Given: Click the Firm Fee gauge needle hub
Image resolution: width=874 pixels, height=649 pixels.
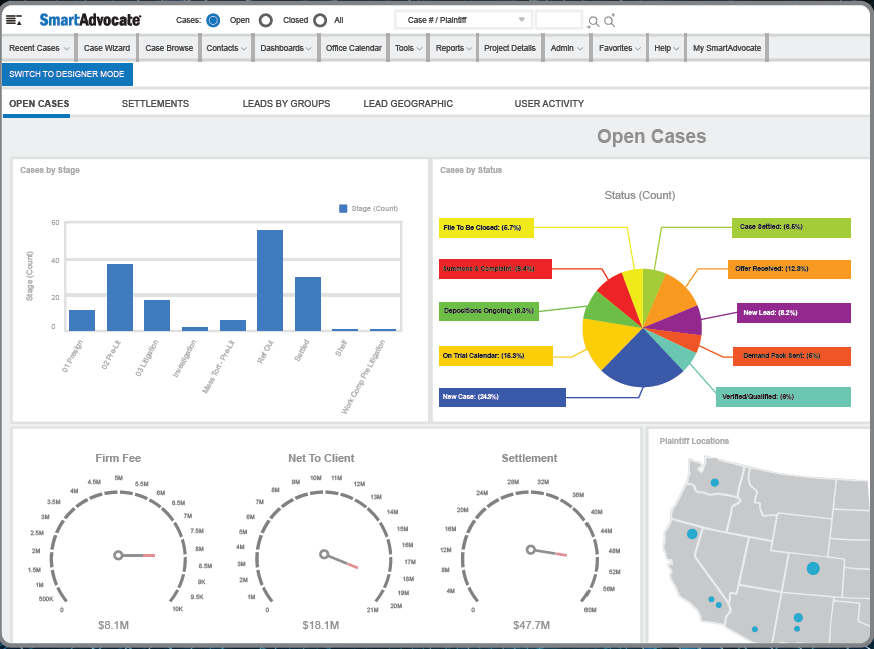Looking at the screenshot, I should tap(118, 554).
